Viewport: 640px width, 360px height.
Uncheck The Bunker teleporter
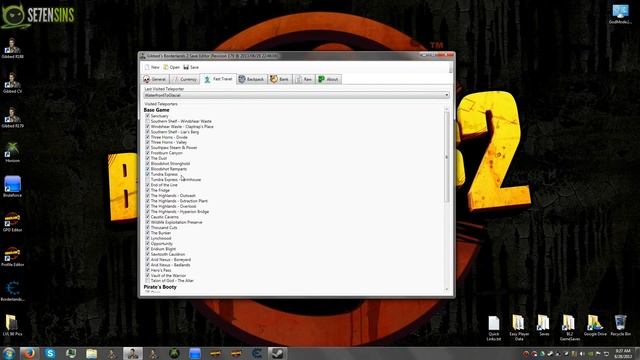click(148, 233)
